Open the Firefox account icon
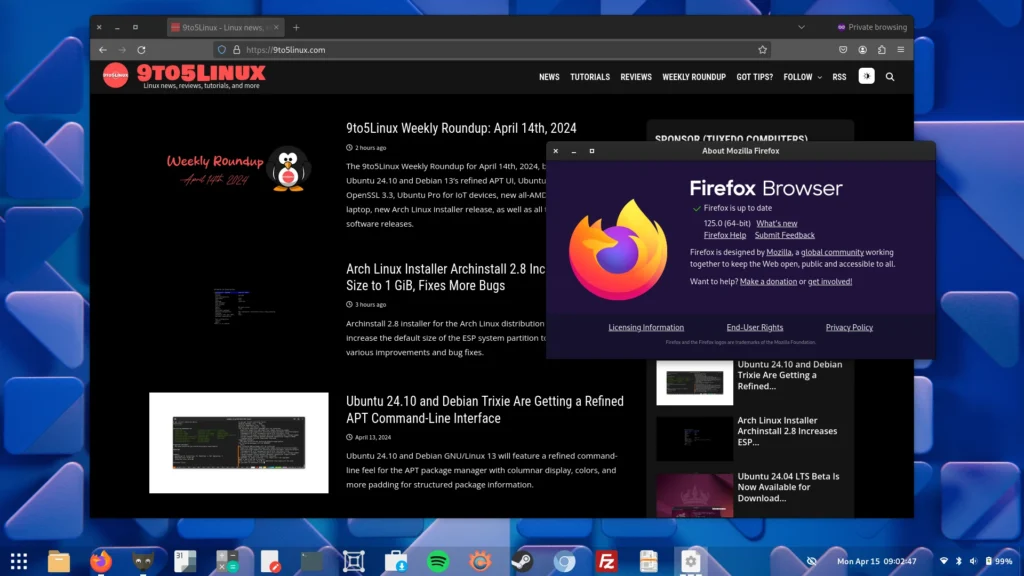The height and width of the screenshot is (576, 1024). pos(863,50)
